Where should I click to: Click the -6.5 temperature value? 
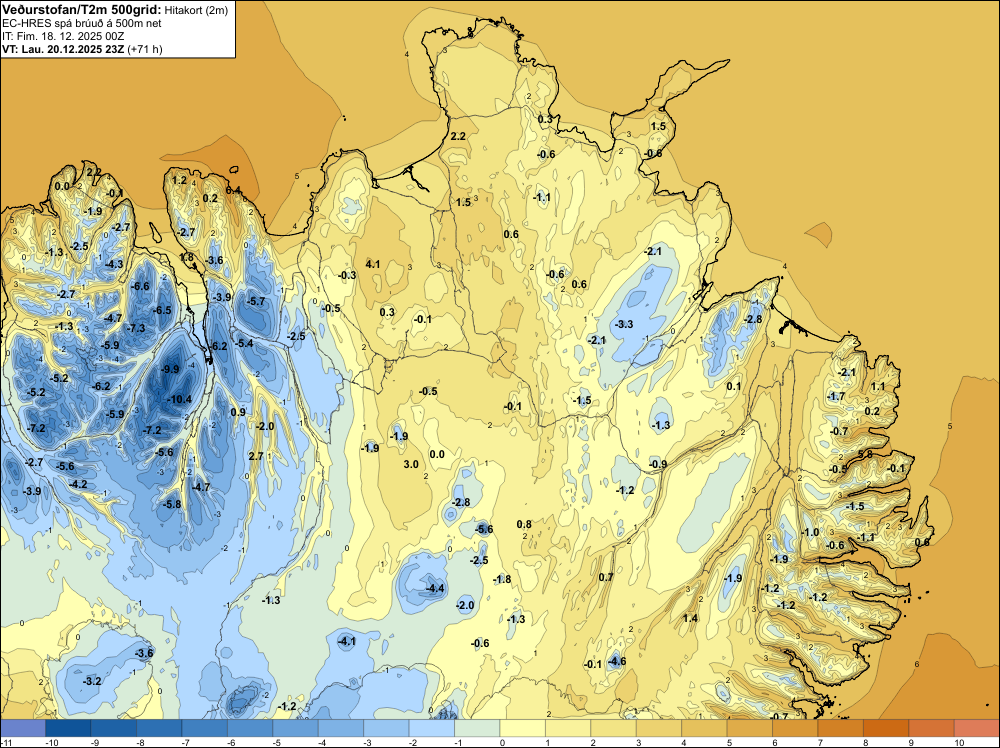pyautogui.click(x=162, y=310)
